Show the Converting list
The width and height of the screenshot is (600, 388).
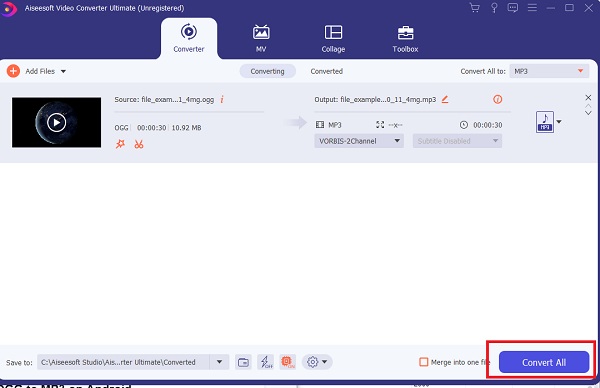[x=267, y=71]
